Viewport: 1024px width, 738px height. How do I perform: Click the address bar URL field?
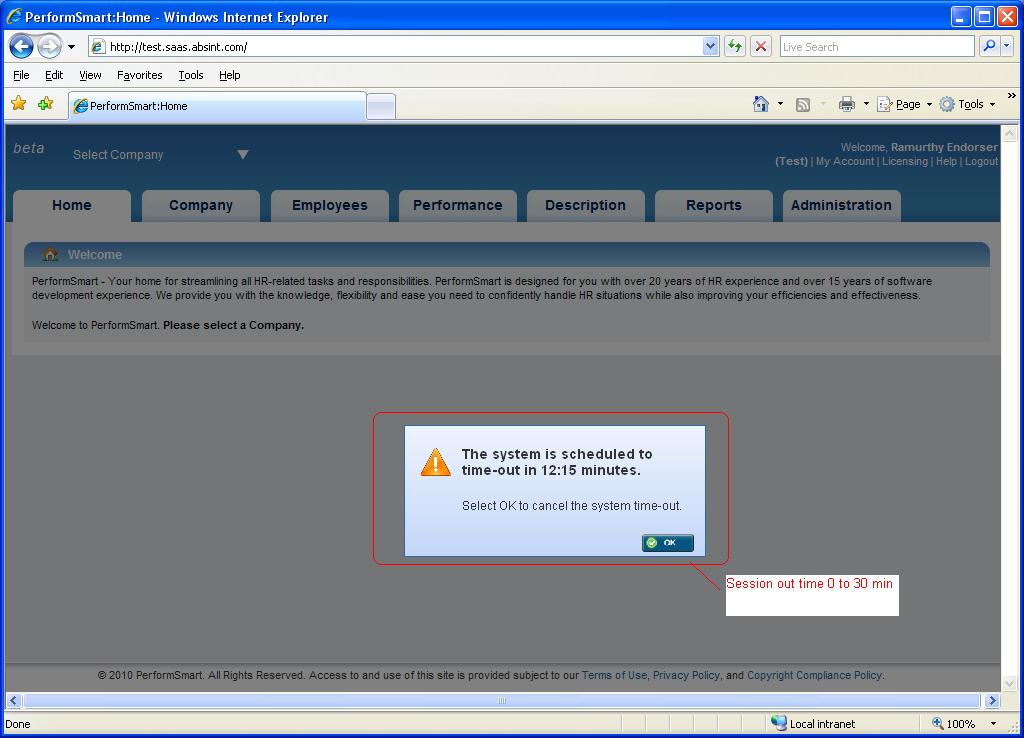coord(405,46)
